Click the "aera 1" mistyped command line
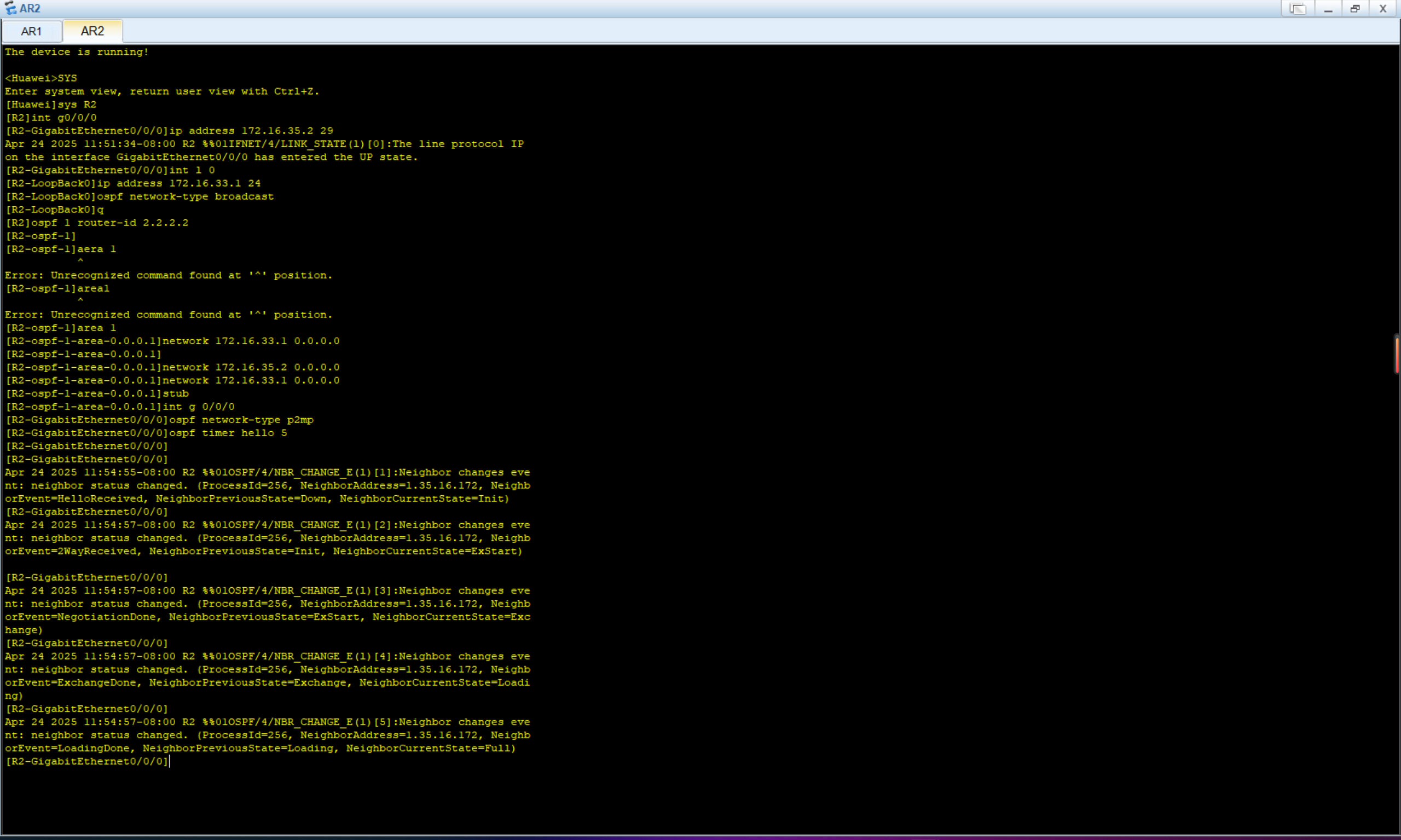The width and height of the screenshot is (1401, 840). (x=96, y=249)
